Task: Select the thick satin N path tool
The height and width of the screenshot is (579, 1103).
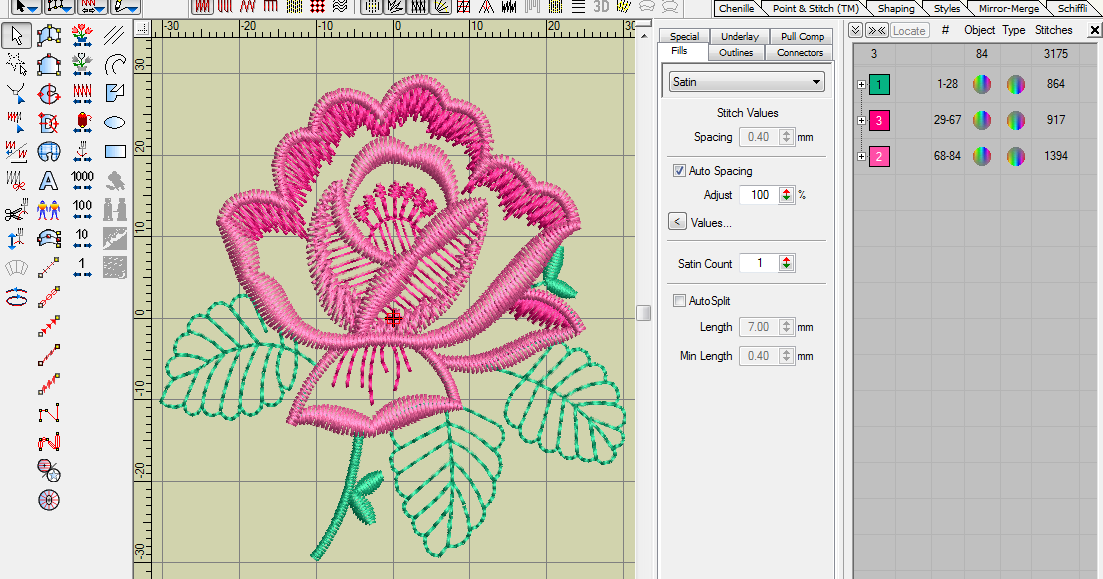Action: (49, 442)
